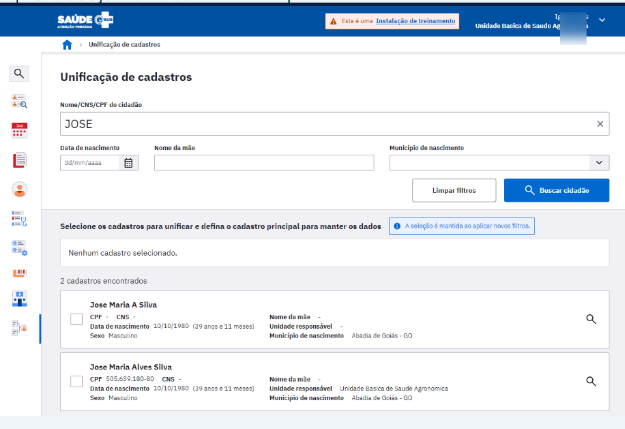Open calendar picker in Data de nascimento
The image size is (625, 429).
(x=129, y=163)
